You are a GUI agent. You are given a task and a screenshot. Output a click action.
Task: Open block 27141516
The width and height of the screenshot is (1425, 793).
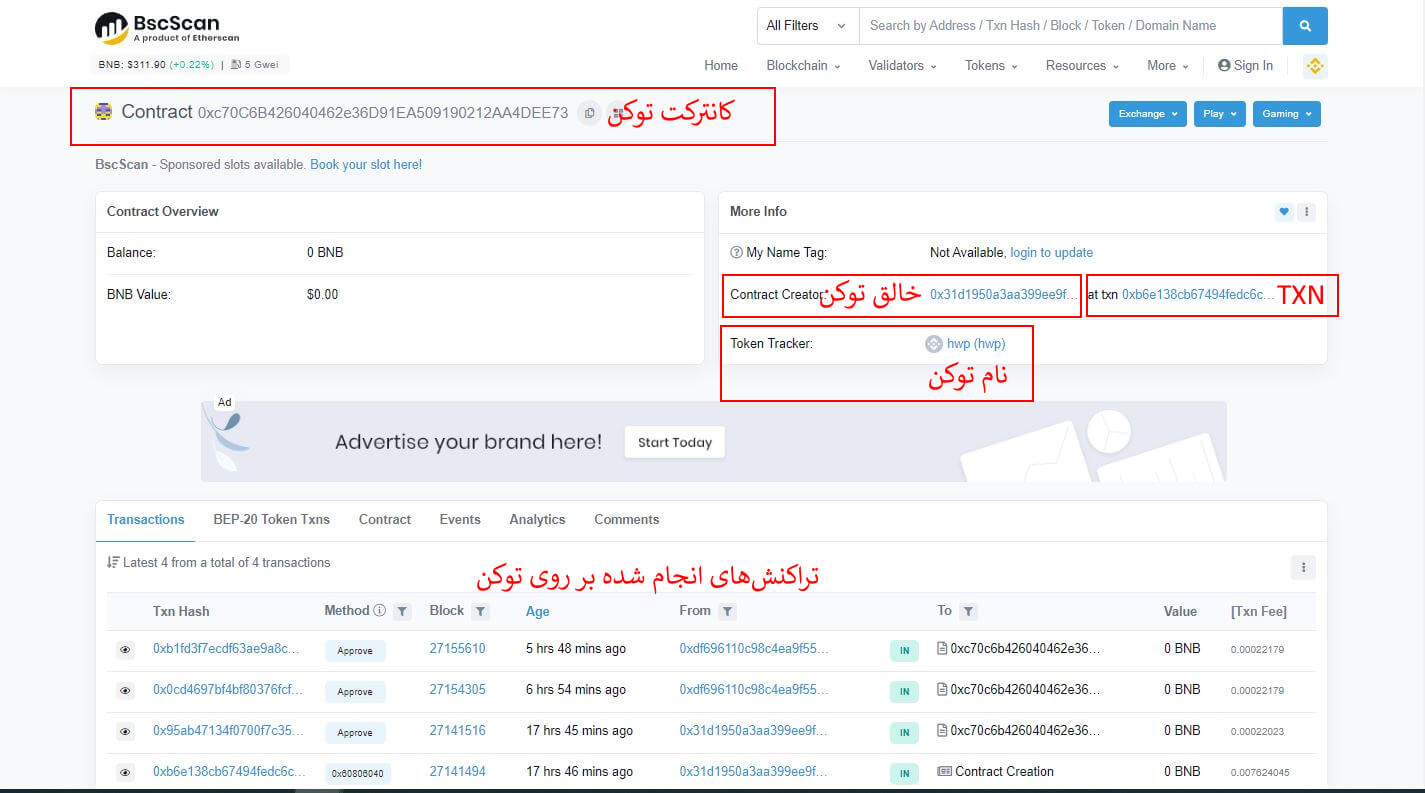point(457,731)
